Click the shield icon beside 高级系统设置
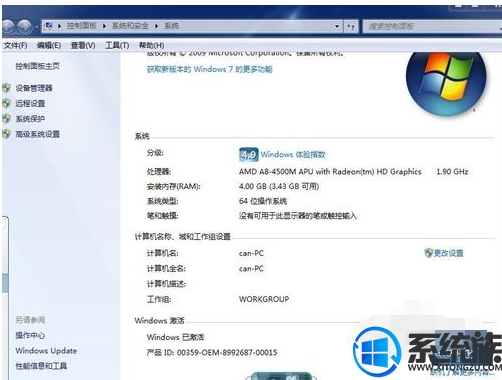Screen dimensions: 502x380 (x=6, y=134)
